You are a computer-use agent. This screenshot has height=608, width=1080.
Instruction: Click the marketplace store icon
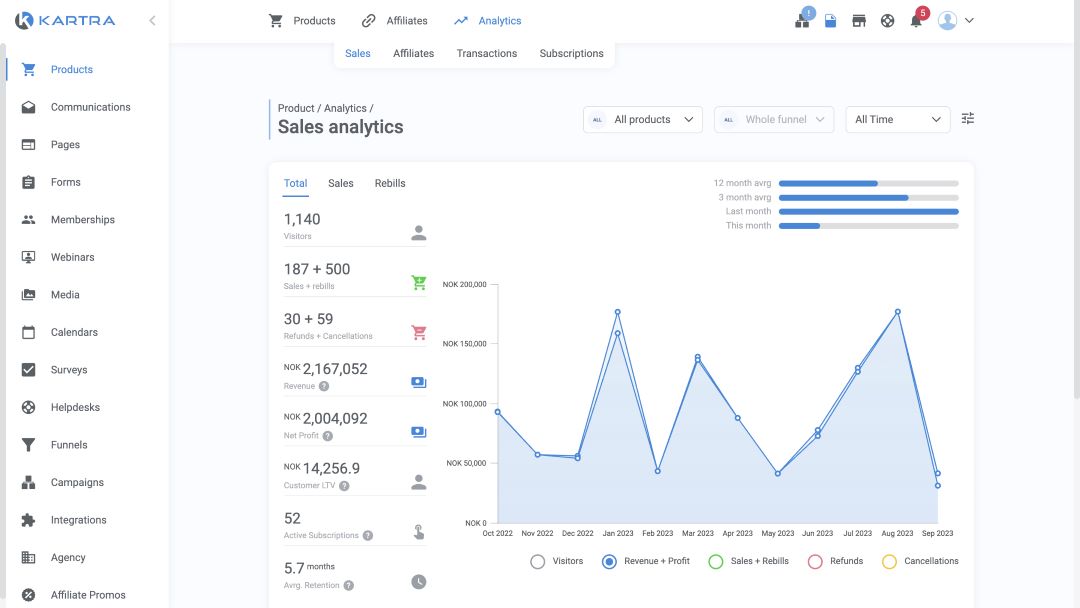859,21
